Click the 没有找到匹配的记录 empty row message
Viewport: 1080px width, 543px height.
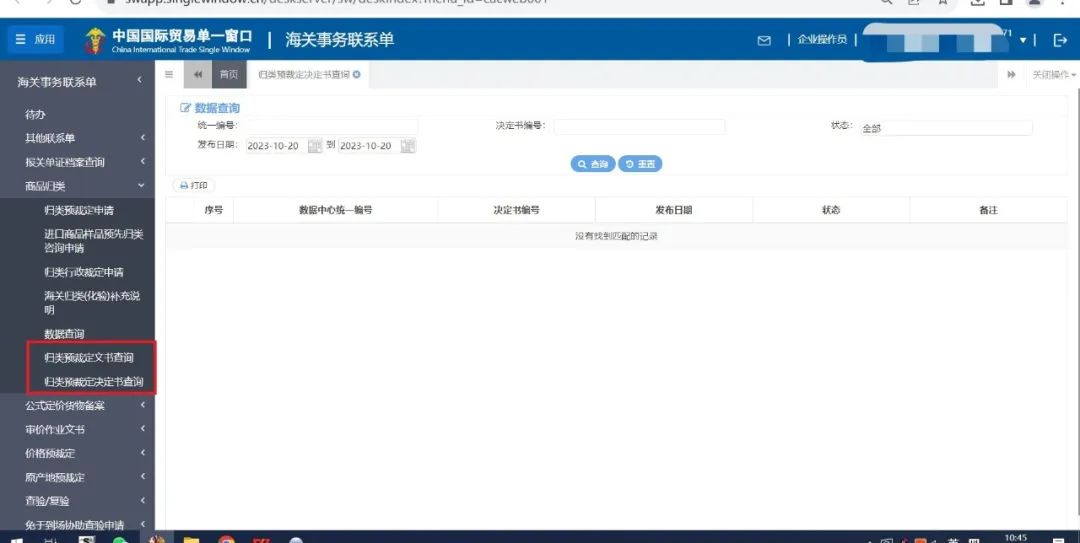pyautogui.click(x=616, y=236)
